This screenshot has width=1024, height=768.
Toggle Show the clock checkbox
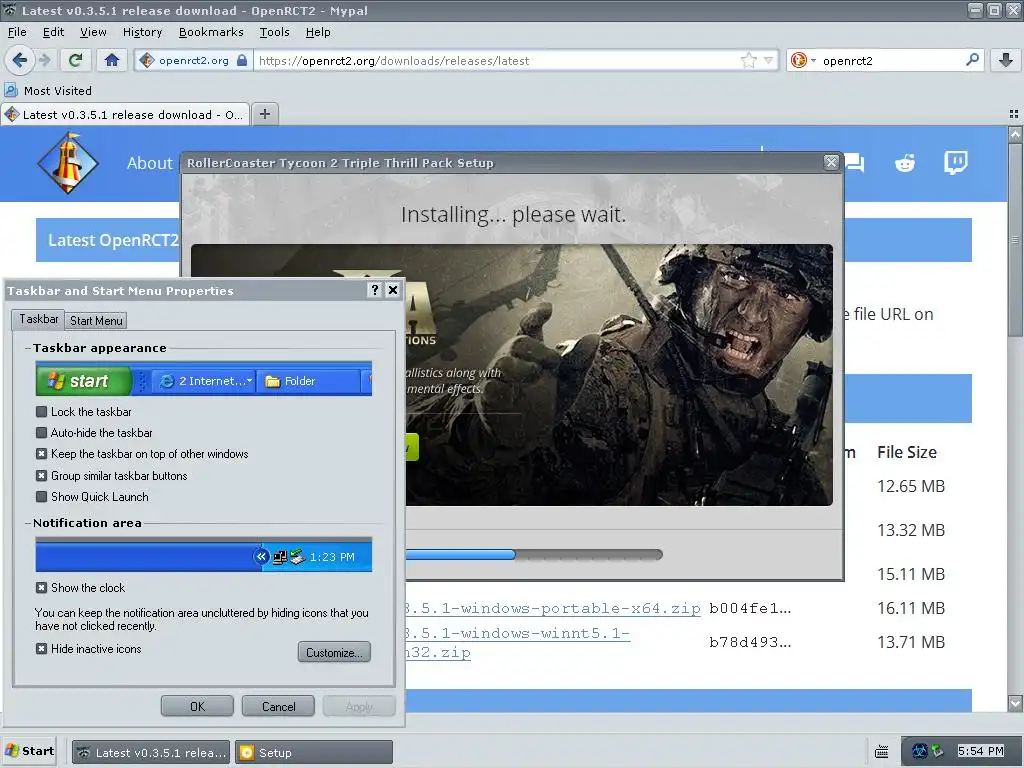tap(42, 588)
